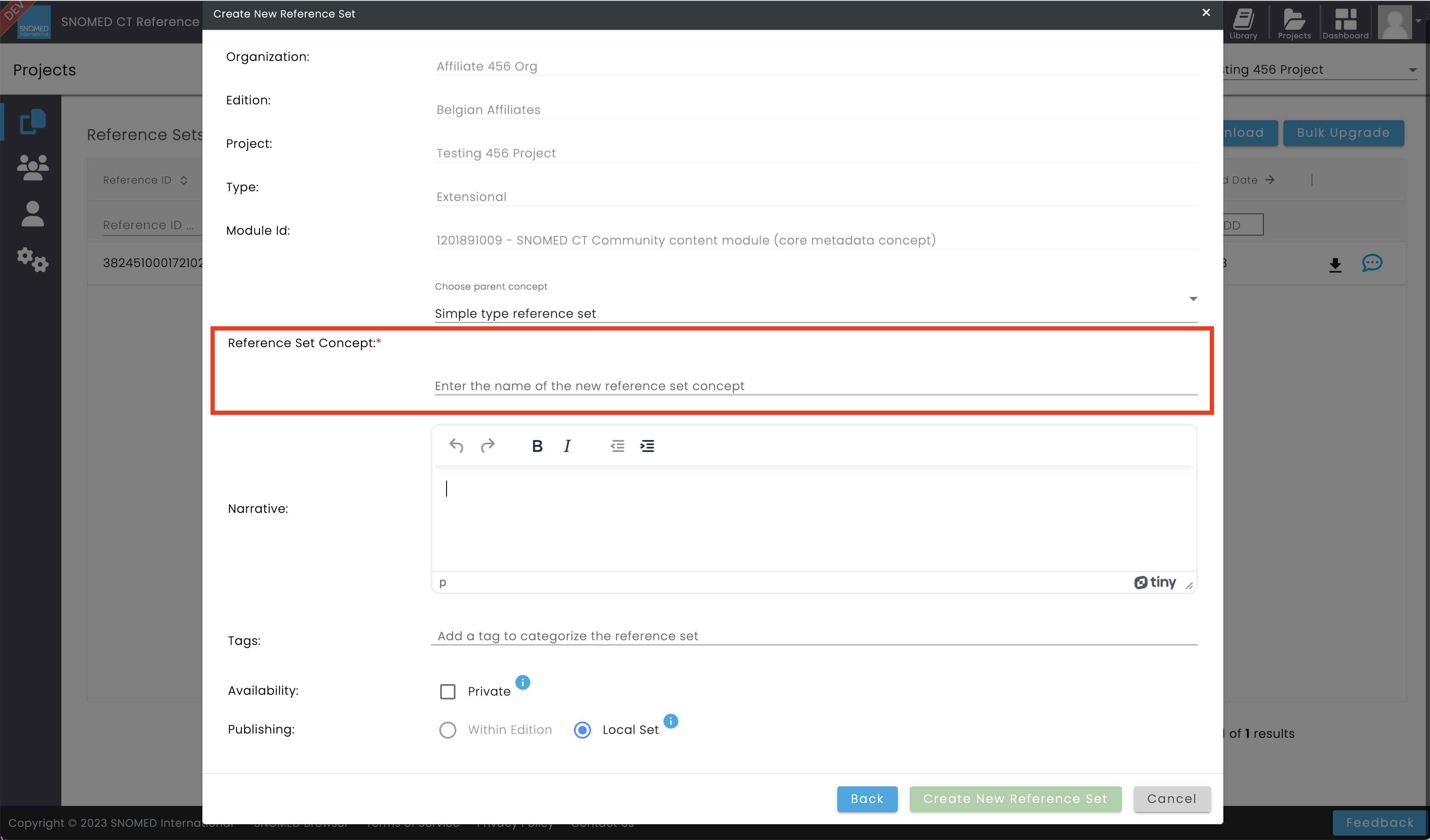Click the Cancel button

pyautogui.click(x=1171, y=799)
